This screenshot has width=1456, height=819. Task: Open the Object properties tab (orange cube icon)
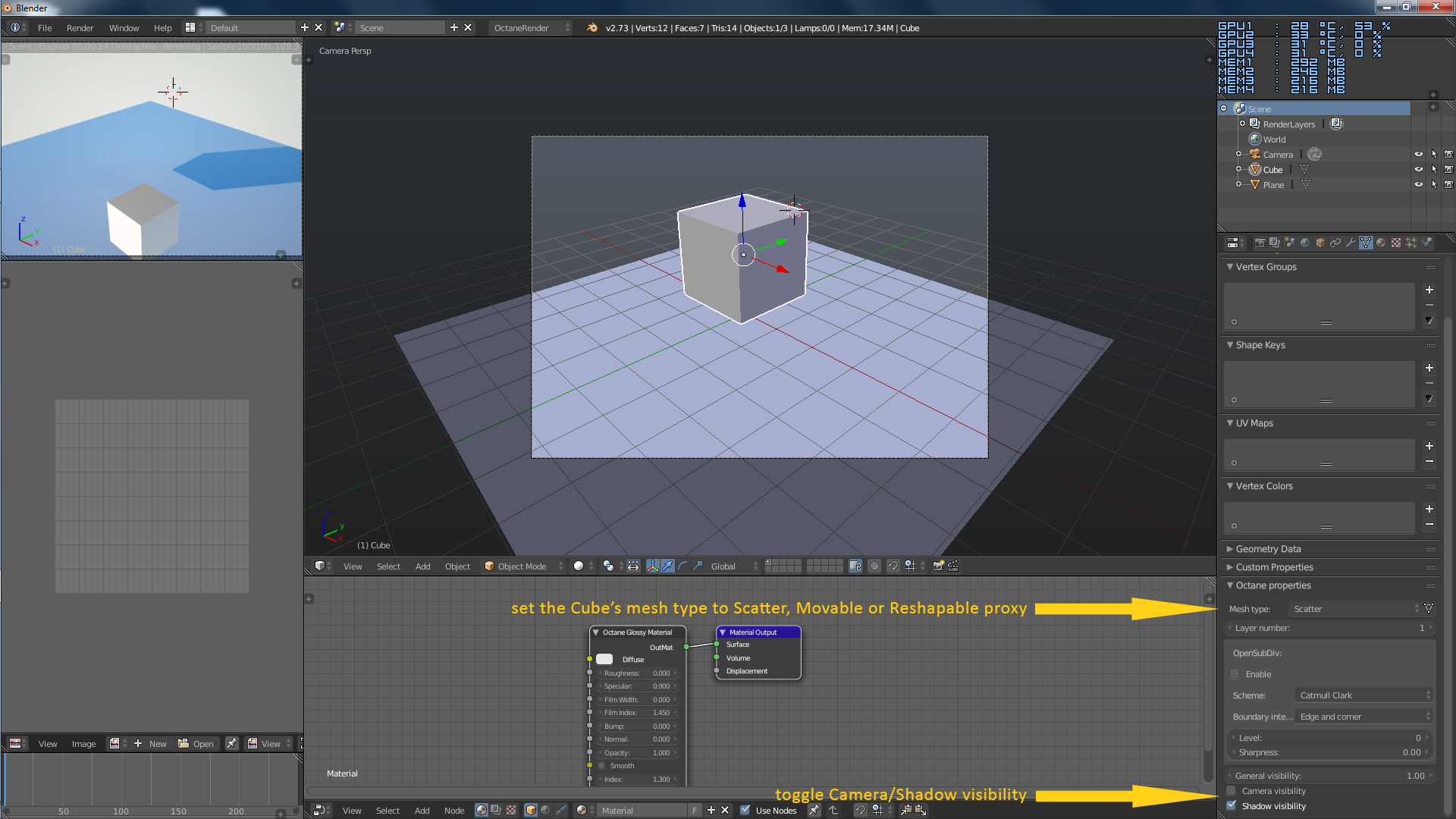point(1320,243)
